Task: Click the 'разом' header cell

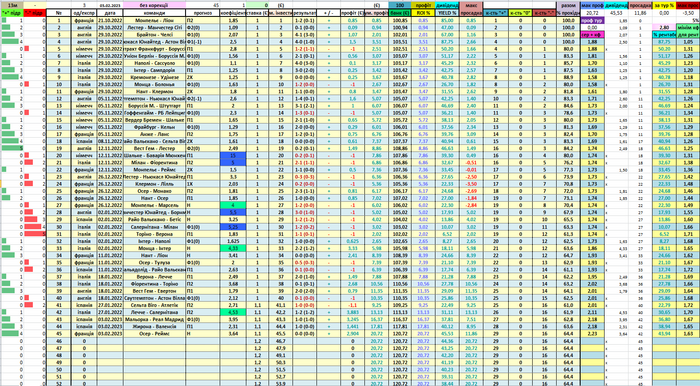Action: point(568,6)
